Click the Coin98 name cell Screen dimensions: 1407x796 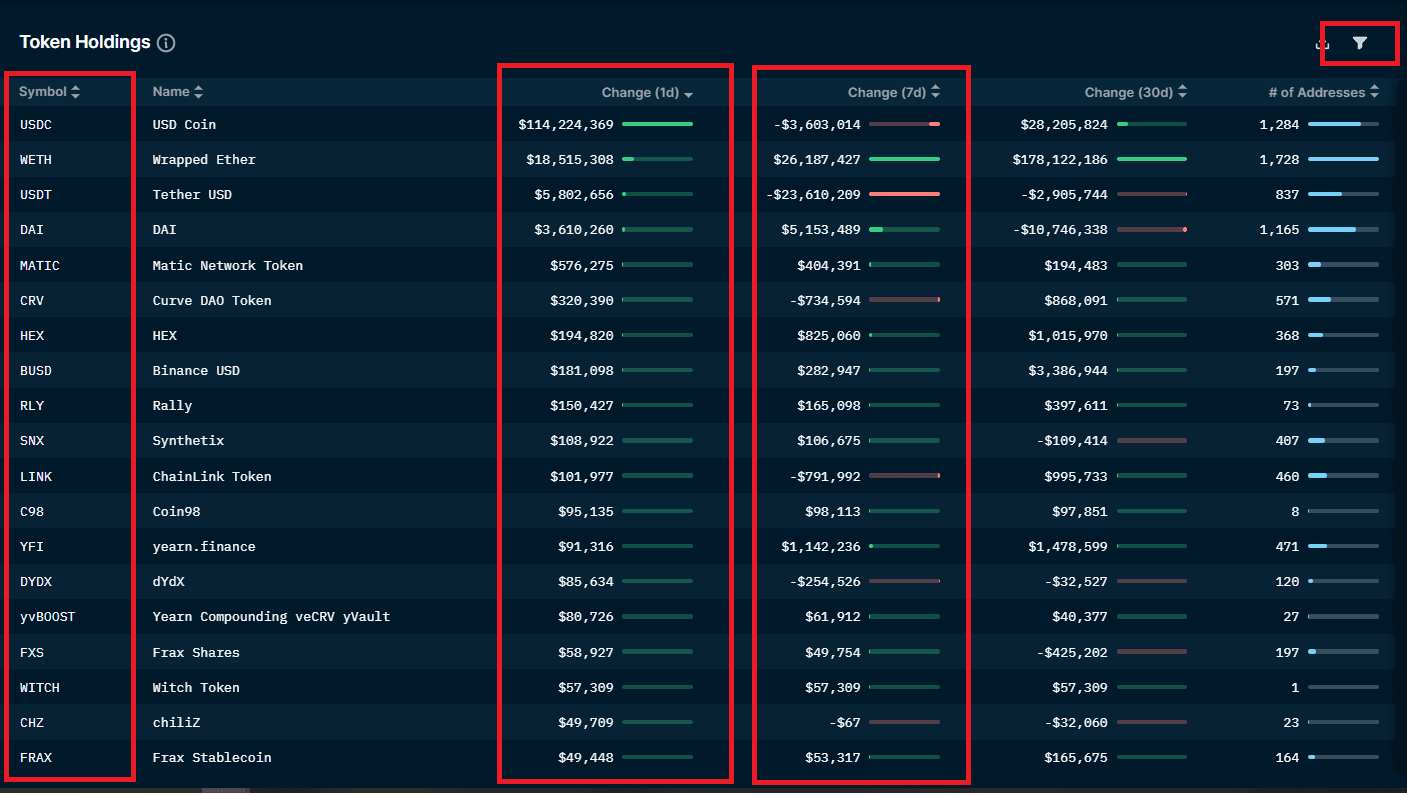tap(176, 512)
